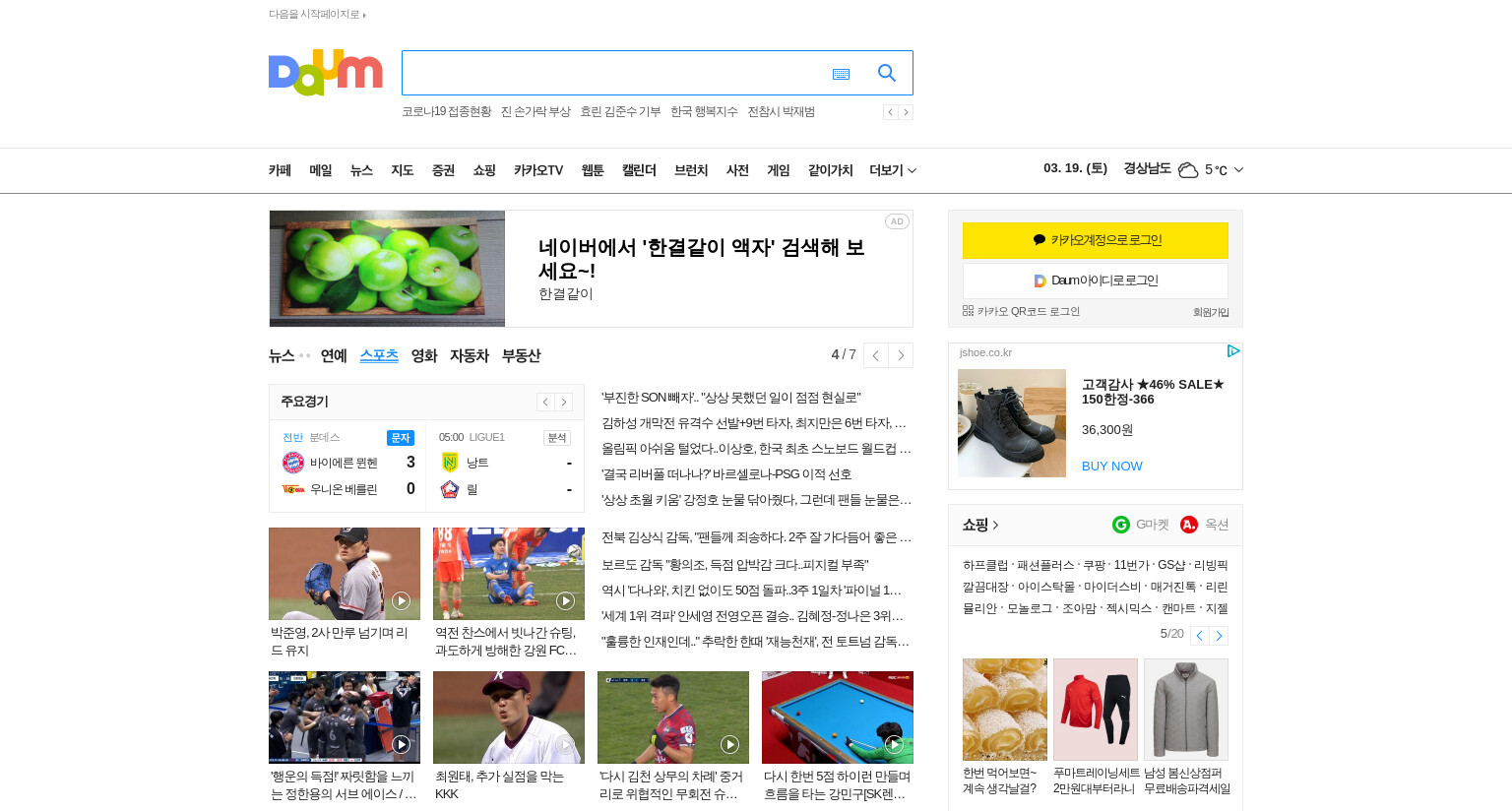Screen dimensions: 1512x811
Task: Click the Kakao QR code login icon
Action: click(x=968, y=311)
